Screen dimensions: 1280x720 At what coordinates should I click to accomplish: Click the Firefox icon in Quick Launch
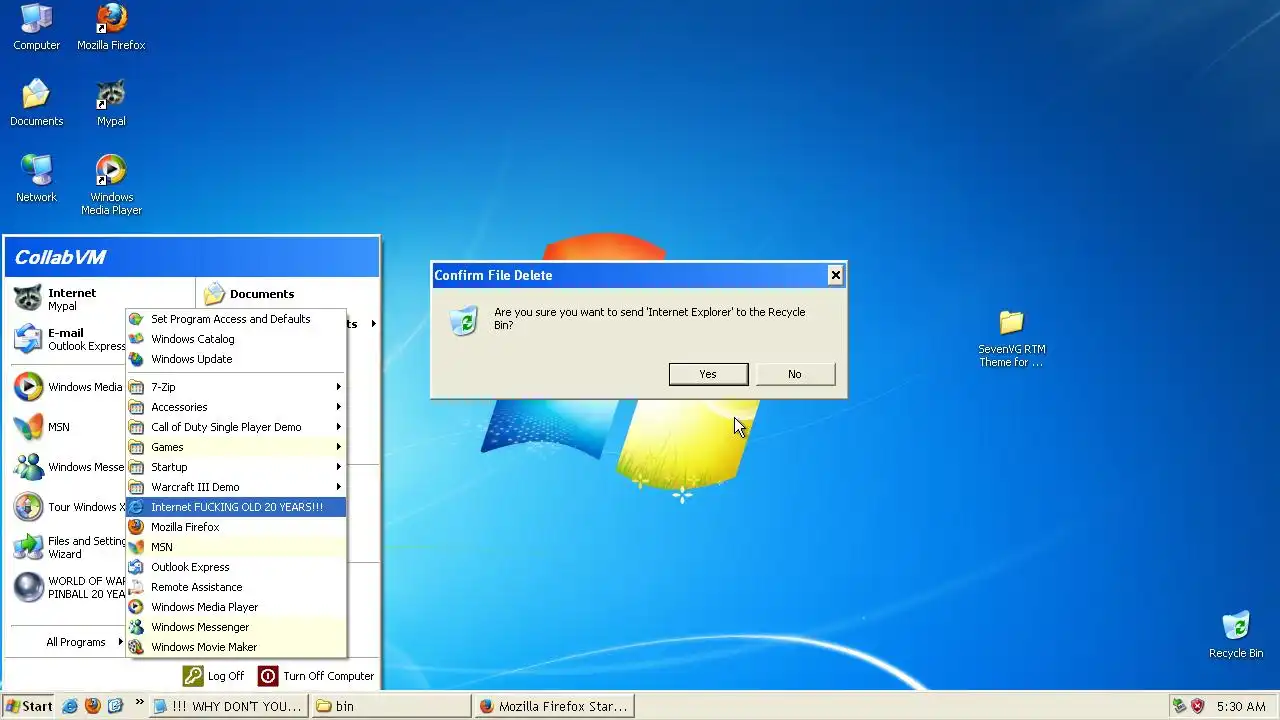tap(92, 706)
